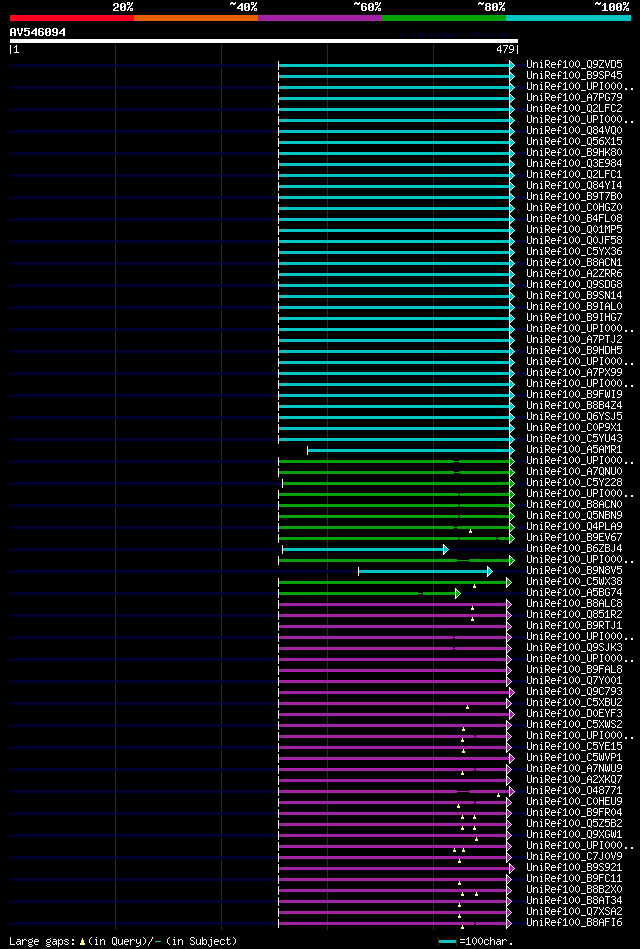Viewport: 640px width, 949px height.
Task: Open the UniRef100_Q84VQ0 hit label
Action: pos(575,130)
